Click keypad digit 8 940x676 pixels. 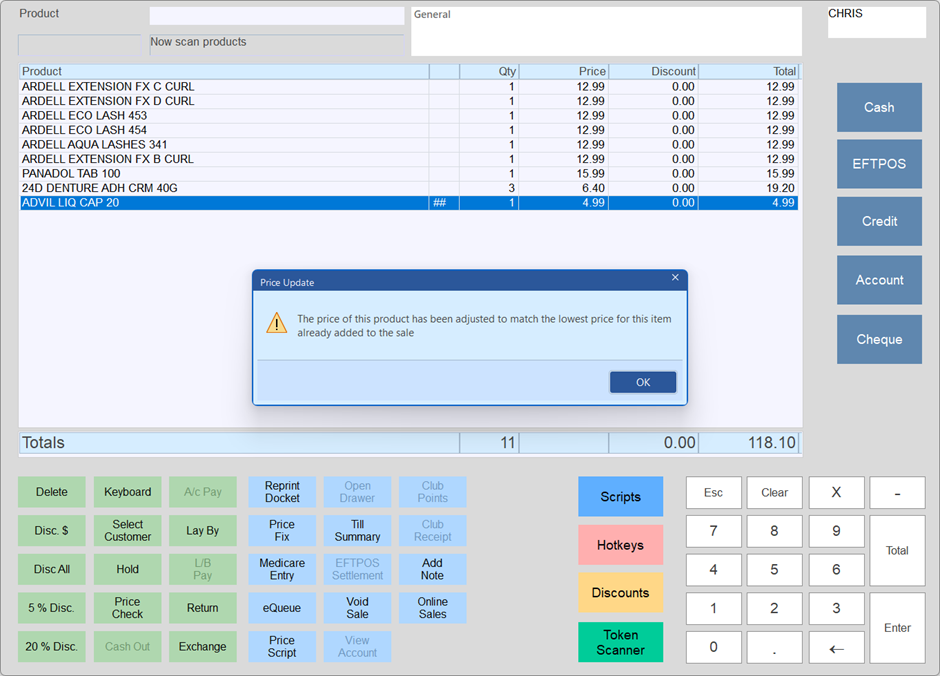point(775,531)
